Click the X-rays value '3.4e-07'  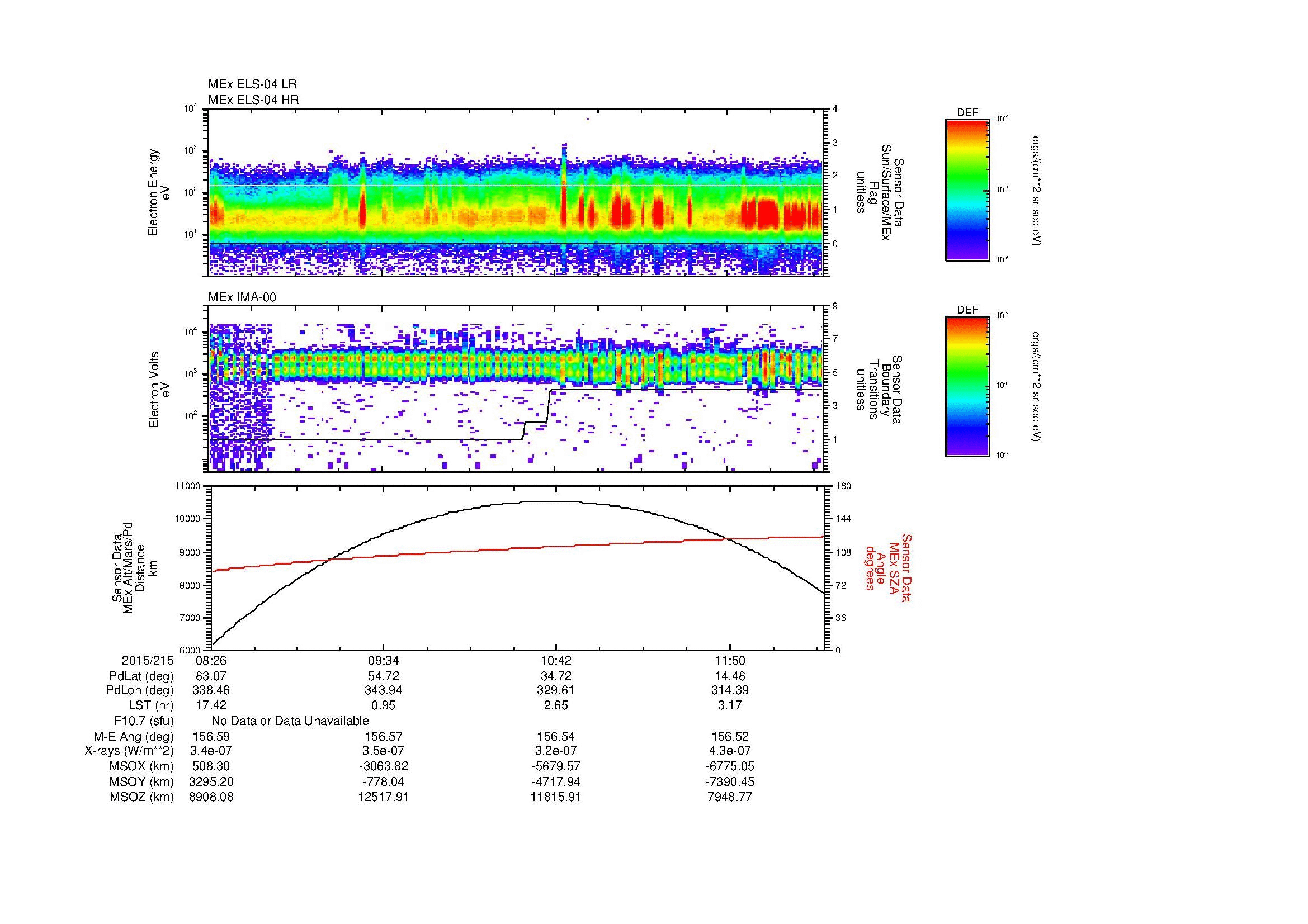tap(211, 751)
